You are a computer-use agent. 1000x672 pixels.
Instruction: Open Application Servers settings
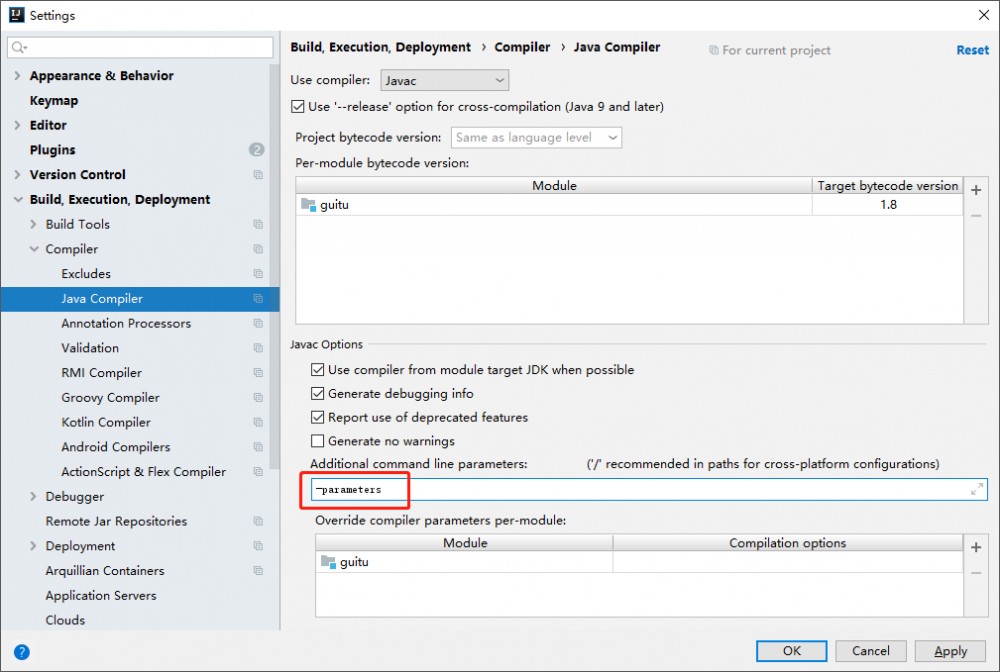[101, 595]
